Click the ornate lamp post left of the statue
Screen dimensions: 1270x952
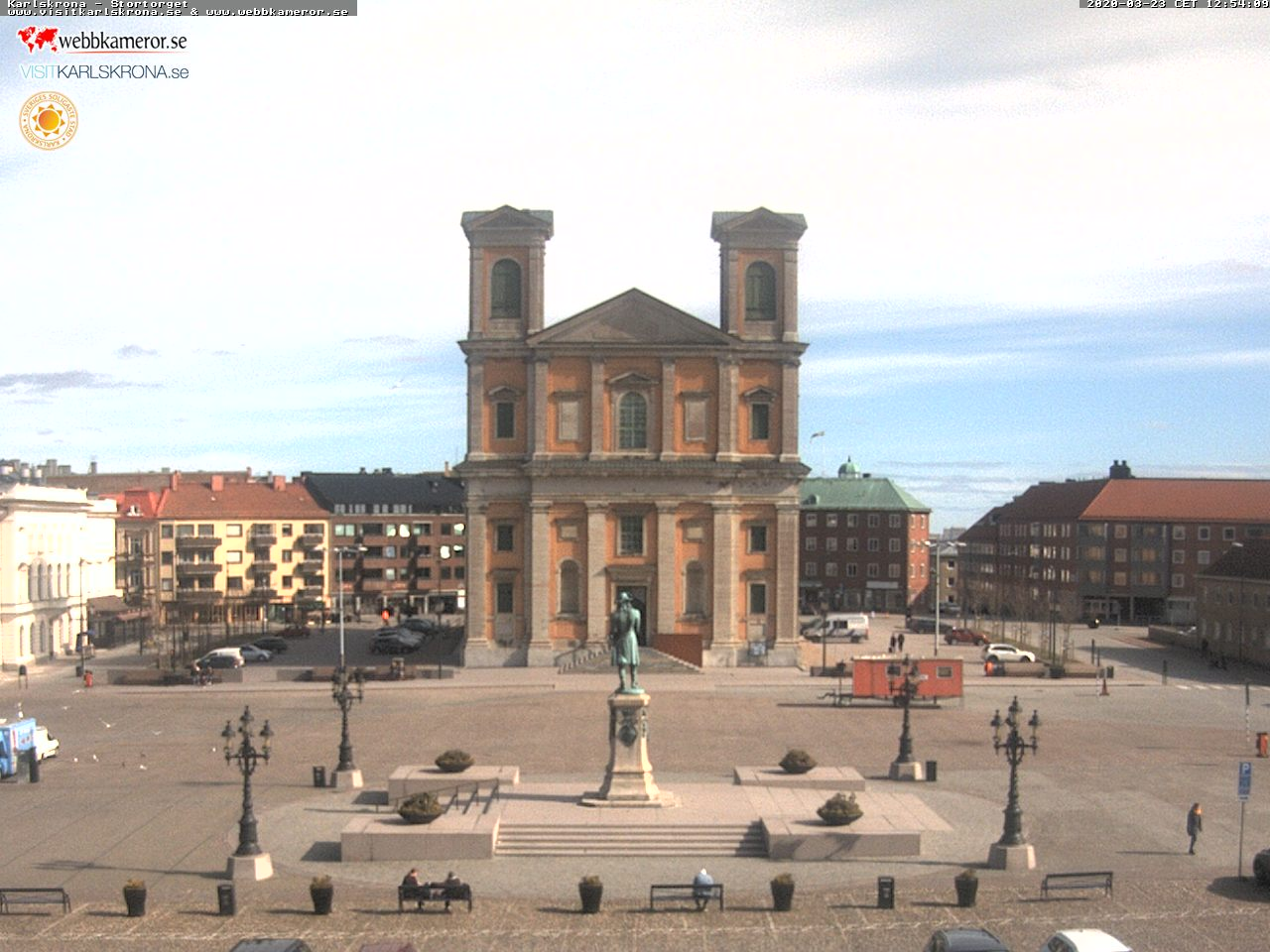[246, 783]
